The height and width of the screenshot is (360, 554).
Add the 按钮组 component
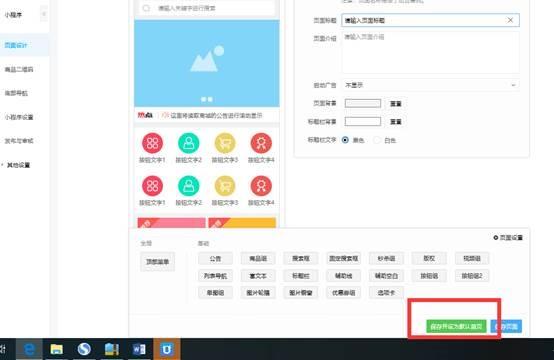pos(429,276)
